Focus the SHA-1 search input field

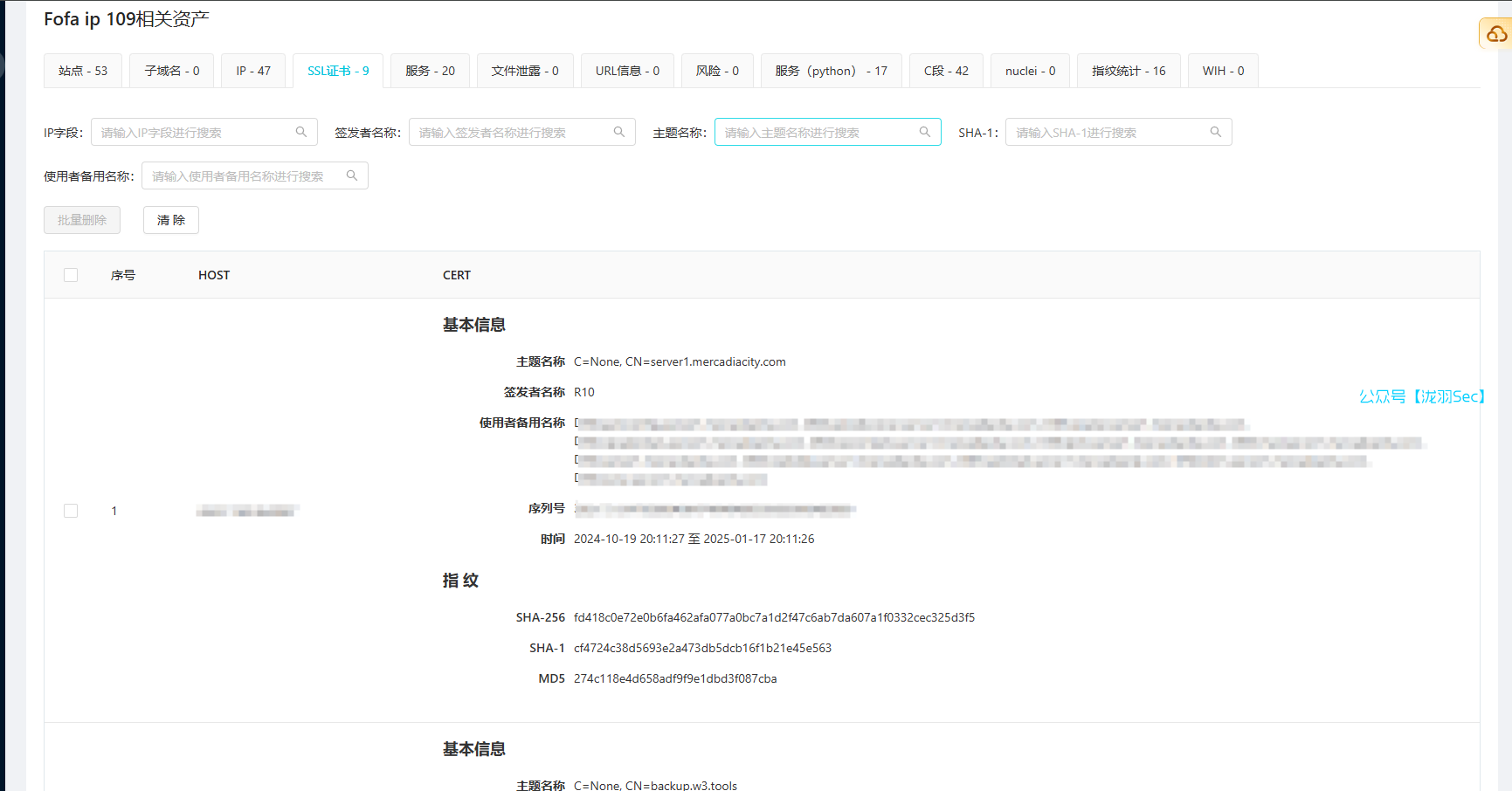coord(1108,133)
